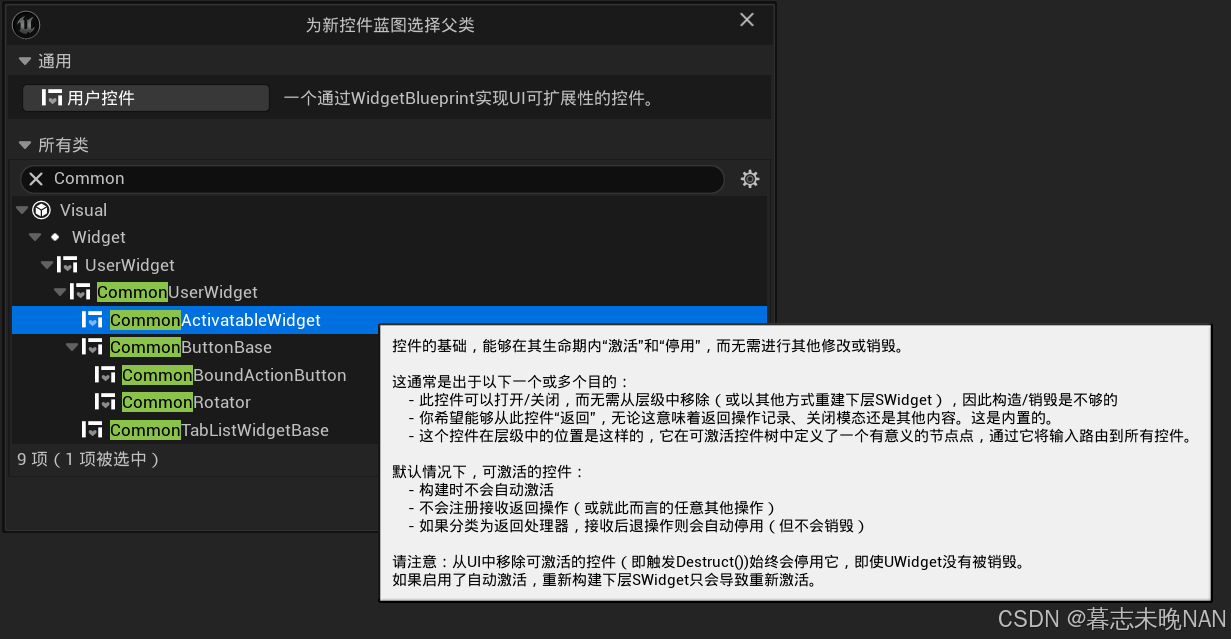Collapse the CommonUserWidget tree node
Screen dimensions: 1231x639
[60, 292]
